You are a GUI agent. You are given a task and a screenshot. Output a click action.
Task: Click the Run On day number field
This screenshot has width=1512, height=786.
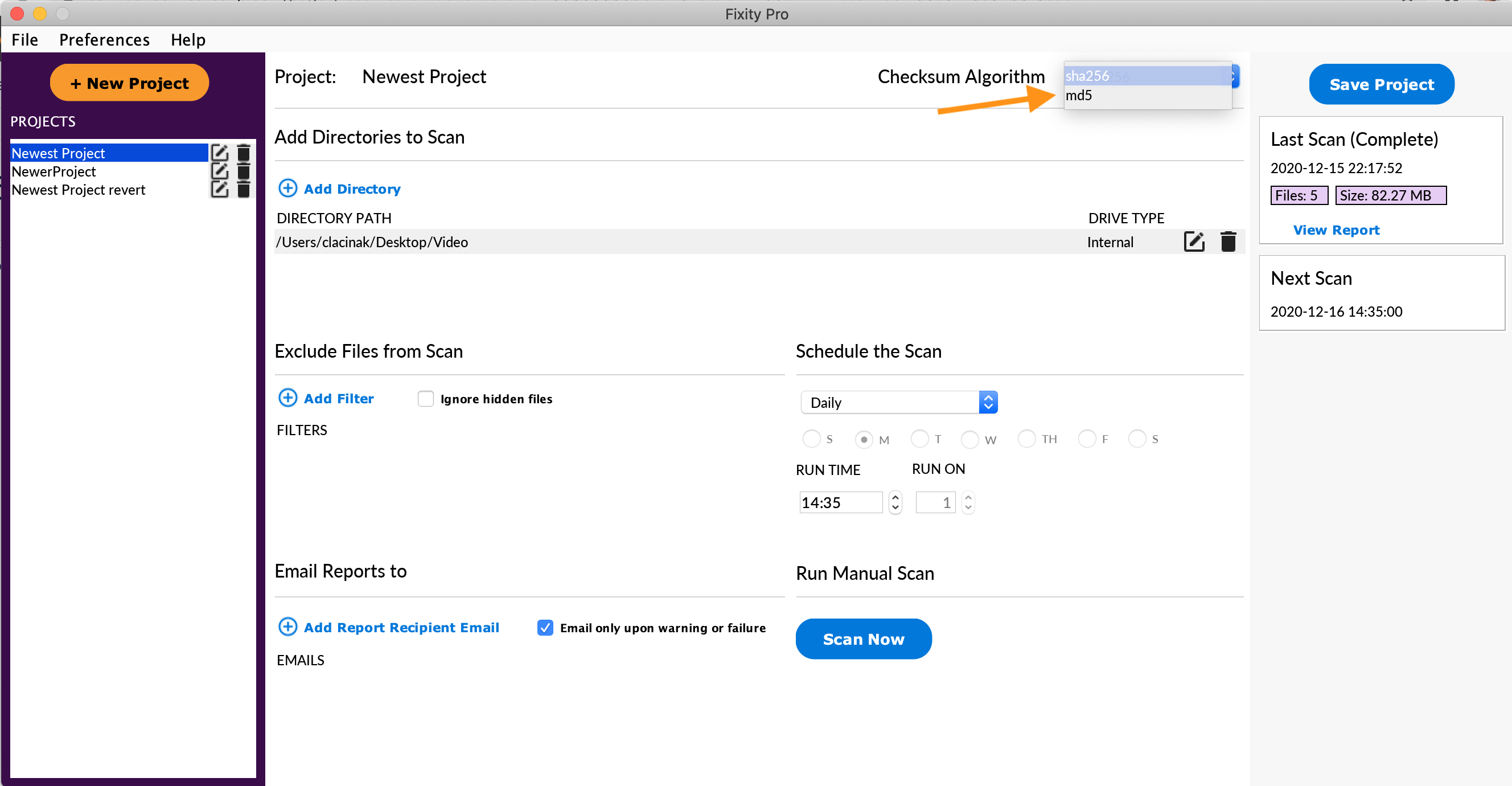936,503
